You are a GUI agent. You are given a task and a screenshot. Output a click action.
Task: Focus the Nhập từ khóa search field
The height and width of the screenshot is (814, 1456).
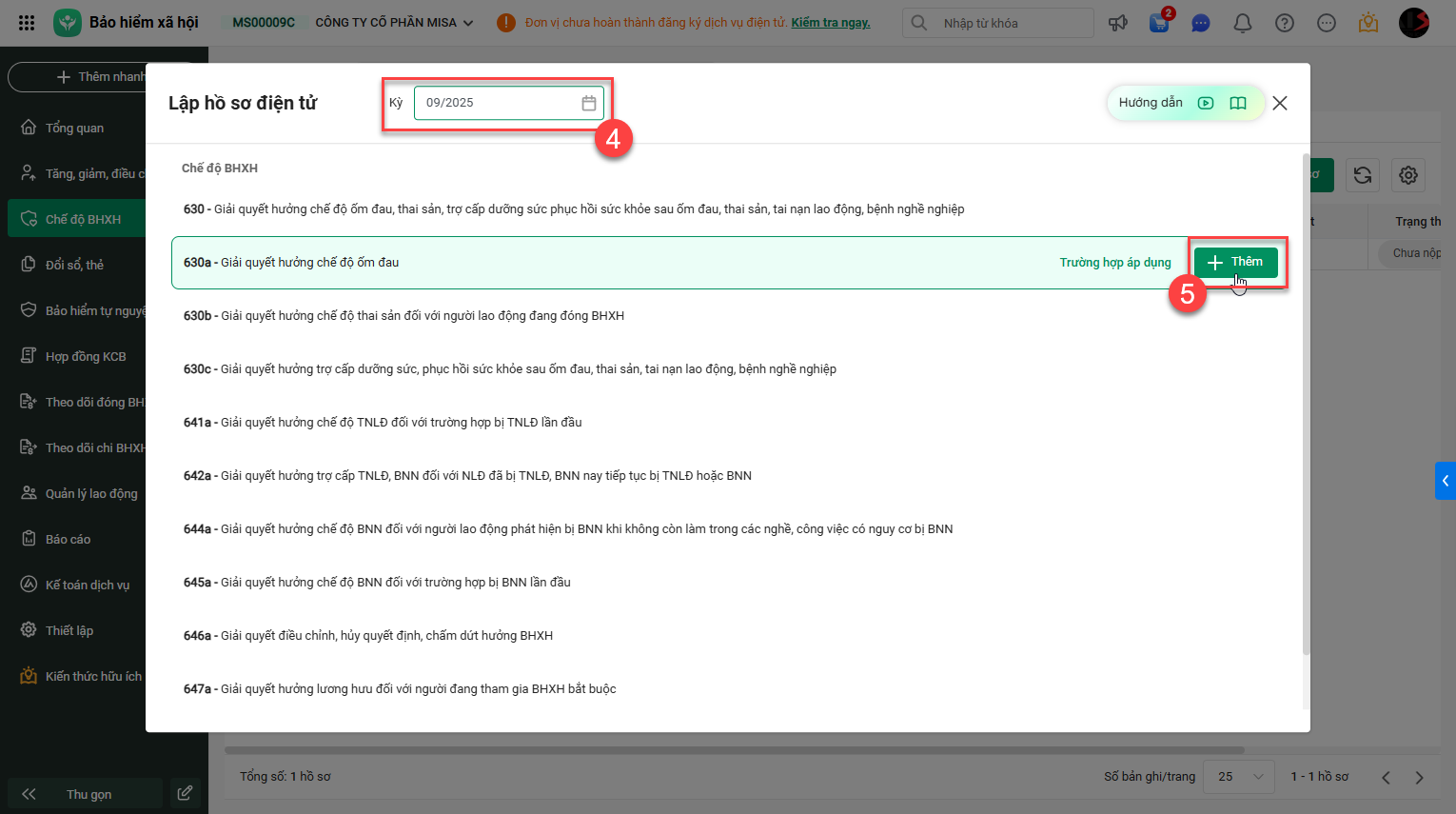coord(997,23)
